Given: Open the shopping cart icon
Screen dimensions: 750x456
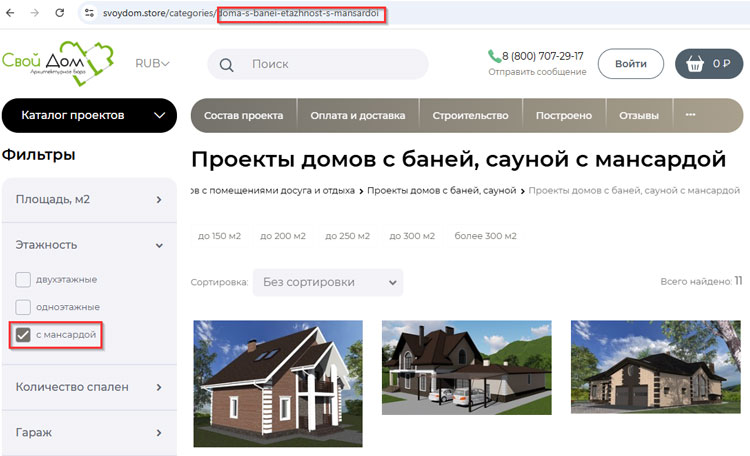Looking at the screenshot, I should click(695, 64).
